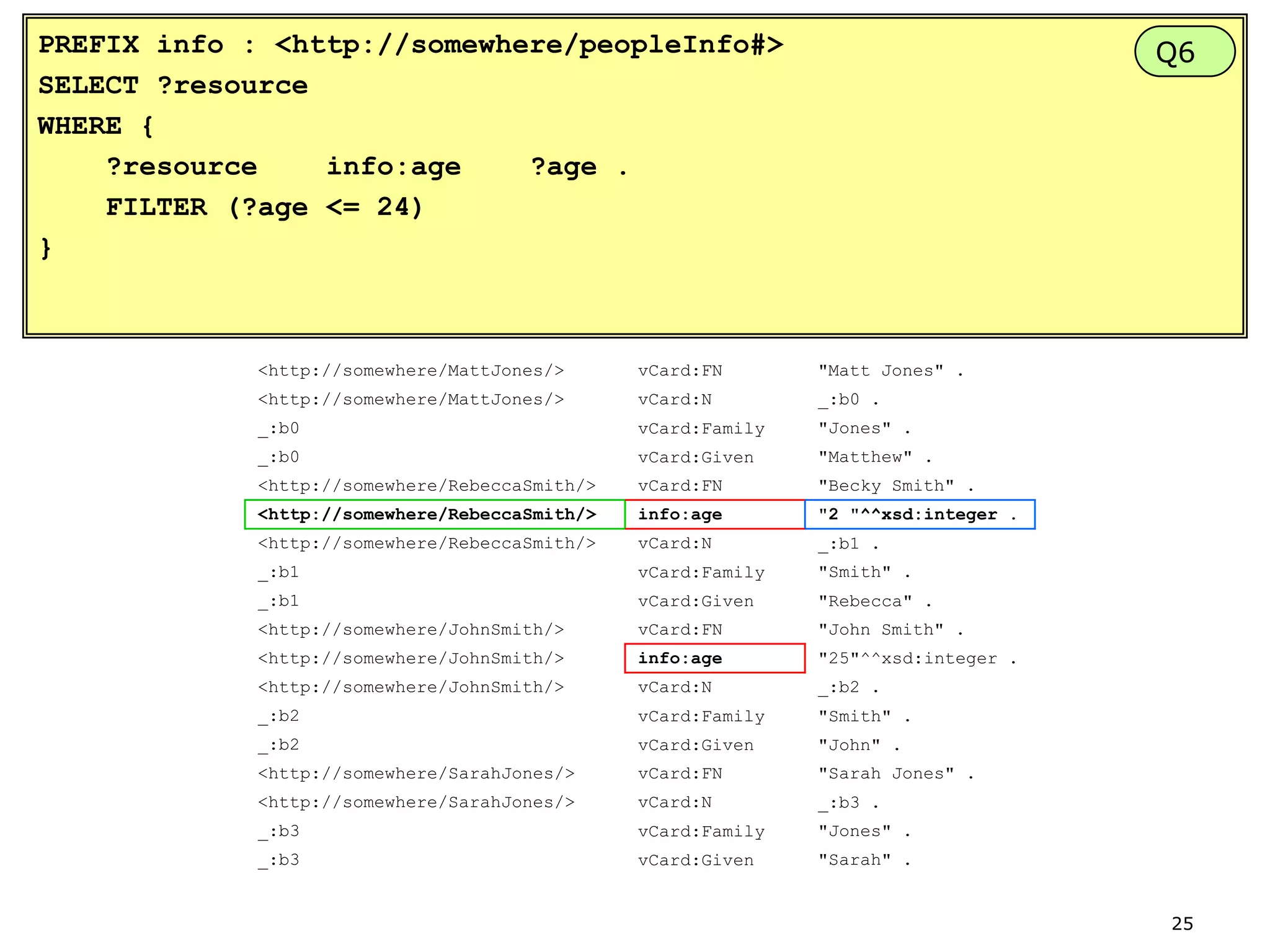This screenshot has width=1270, height=952.
Task: Click ?resource in the triple pattern line
Action: coord(181,167)
